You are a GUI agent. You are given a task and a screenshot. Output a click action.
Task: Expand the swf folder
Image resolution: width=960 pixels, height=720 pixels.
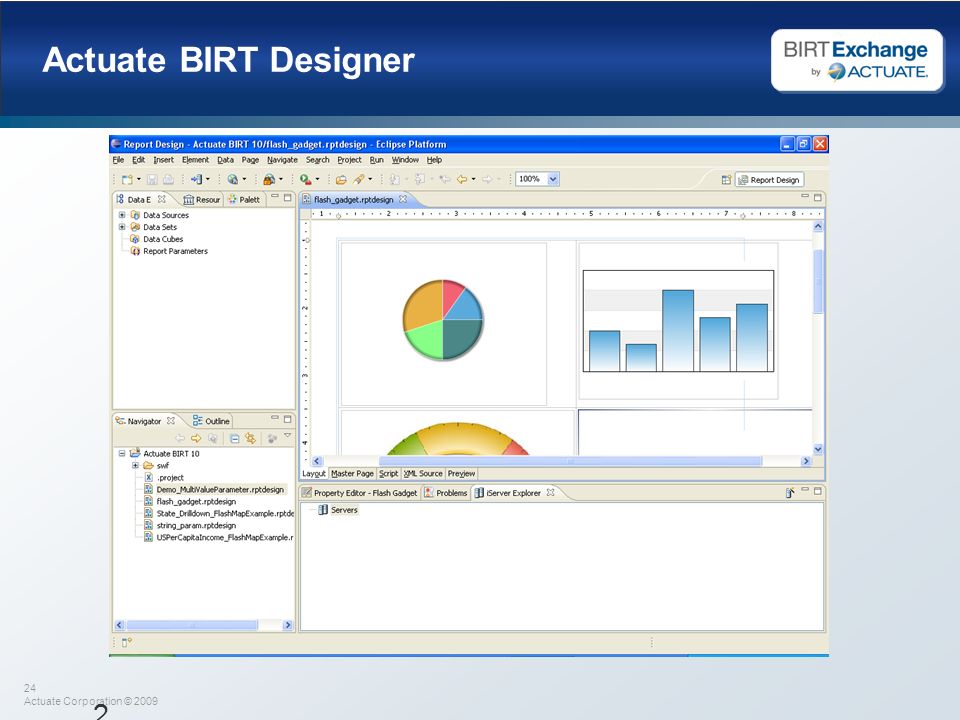click(135, 465)
